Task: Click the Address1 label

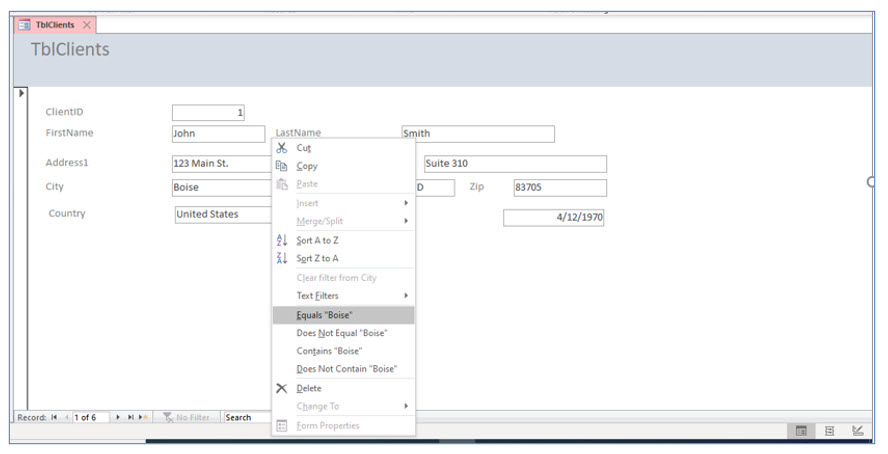Action: [67, 162]
